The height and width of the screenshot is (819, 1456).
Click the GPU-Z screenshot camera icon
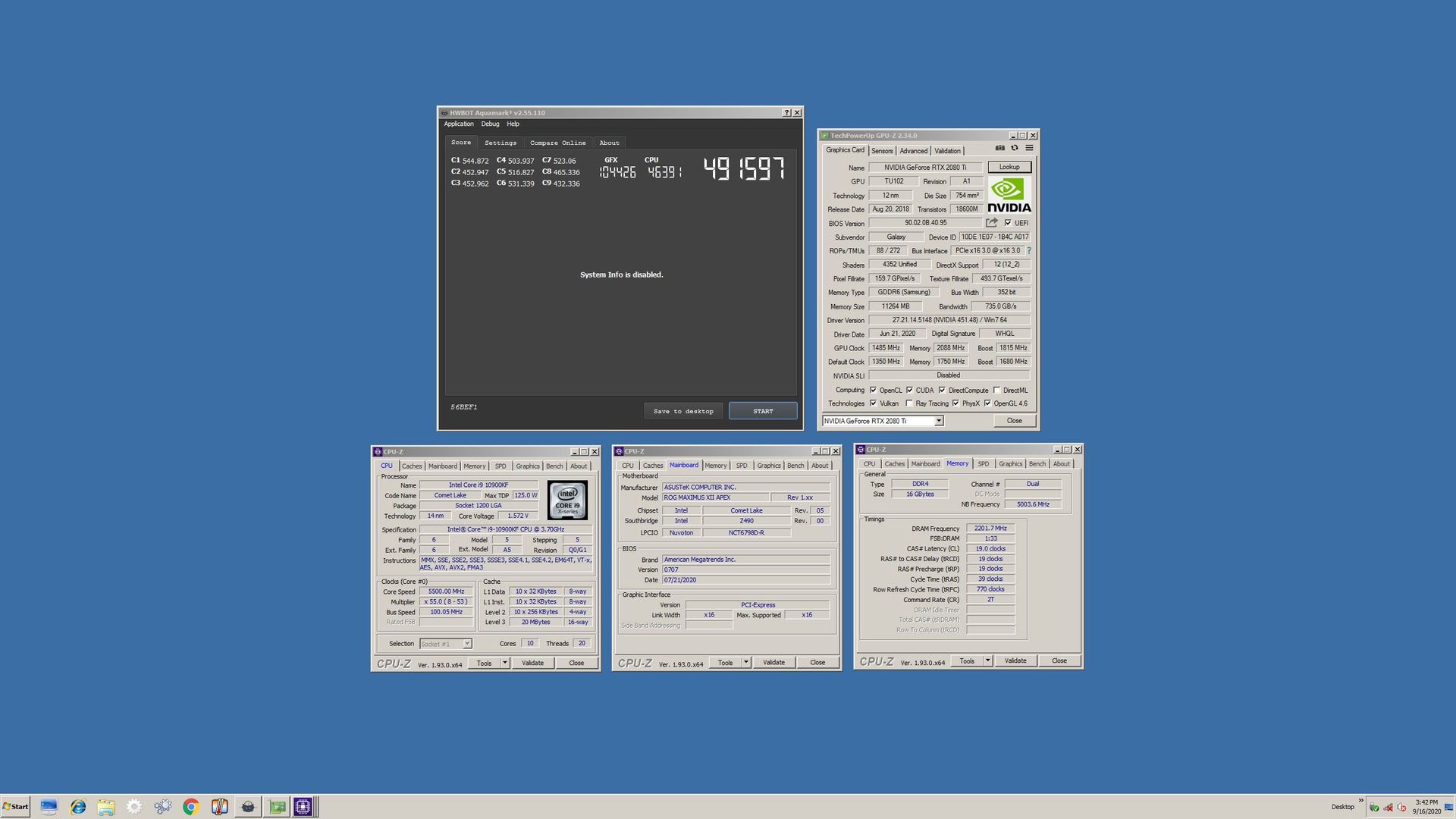click(x=999, y=148)
